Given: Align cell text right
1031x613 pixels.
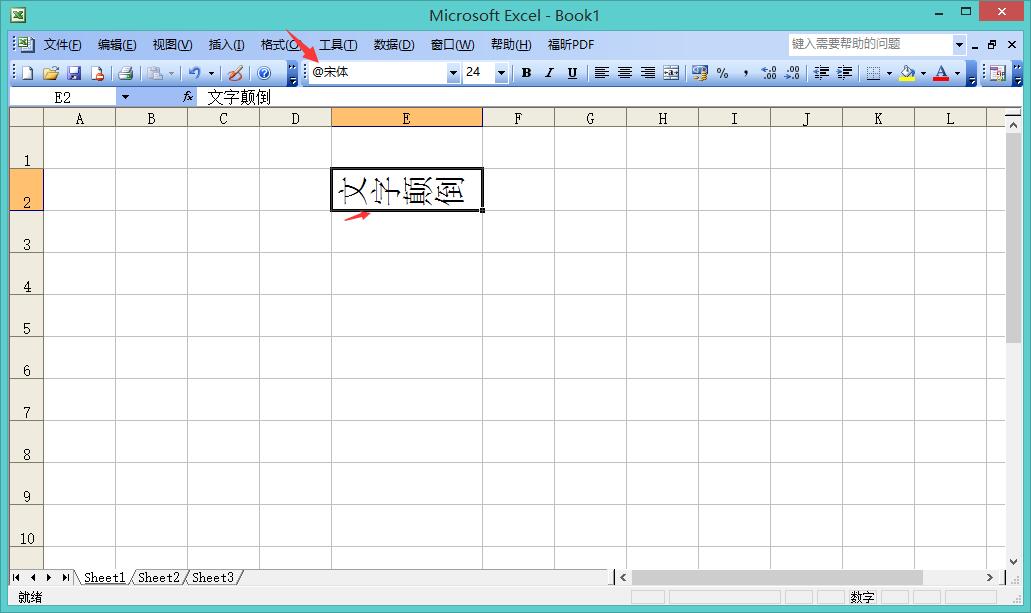Looking at the screenshot, I should click(648, 73).
